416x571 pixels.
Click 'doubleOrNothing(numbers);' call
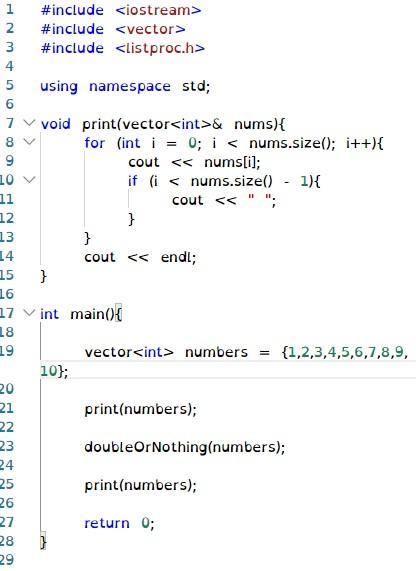tap(185, 447)
